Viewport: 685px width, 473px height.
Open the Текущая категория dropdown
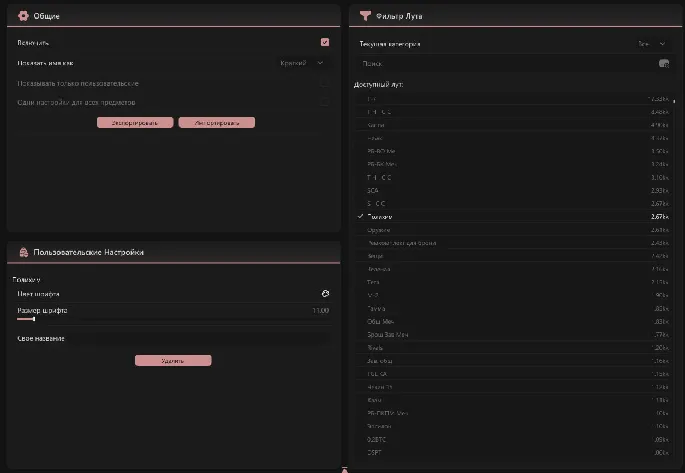pyautogui.click(x=650, y=44)
